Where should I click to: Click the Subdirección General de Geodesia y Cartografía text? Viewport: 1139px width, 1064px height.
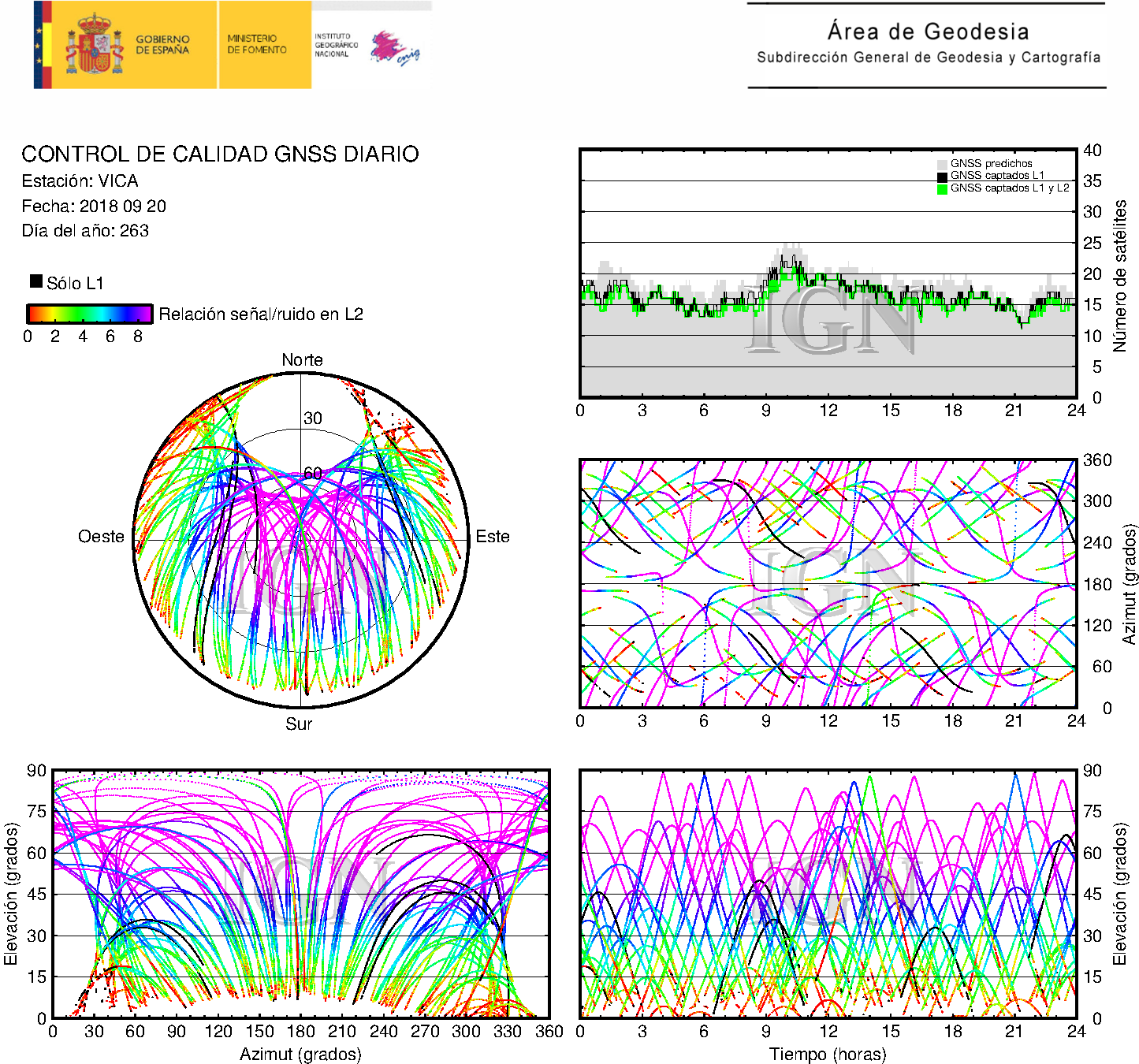pos(928,58)
